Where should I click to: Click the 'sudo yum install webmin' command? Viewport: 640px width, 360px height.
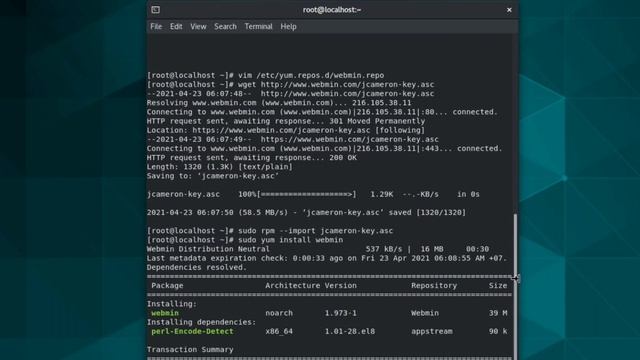[x=291, y=240]
